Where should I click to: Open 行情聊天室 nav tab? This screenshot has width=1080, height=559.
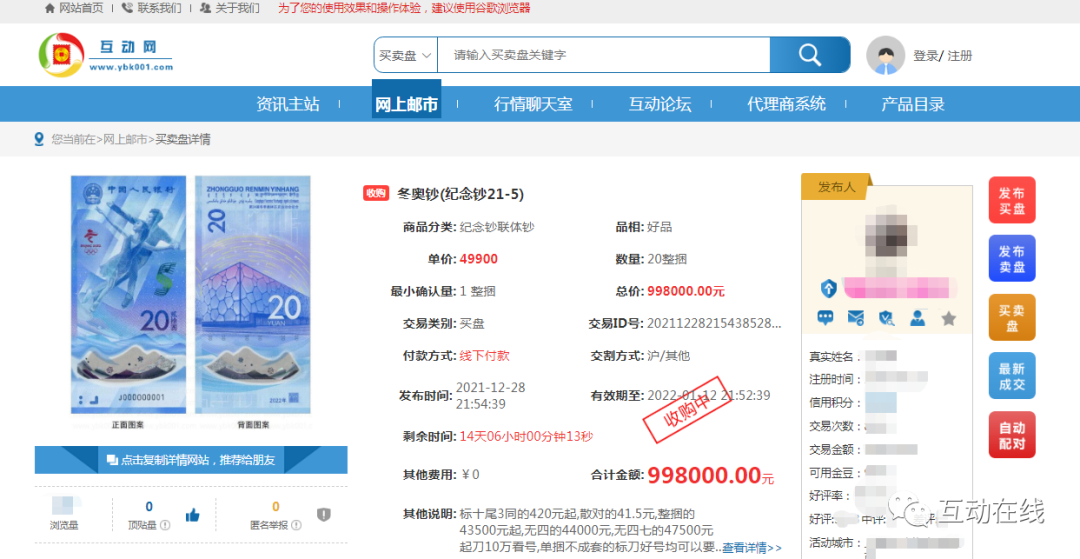click(x=533, y=105)
